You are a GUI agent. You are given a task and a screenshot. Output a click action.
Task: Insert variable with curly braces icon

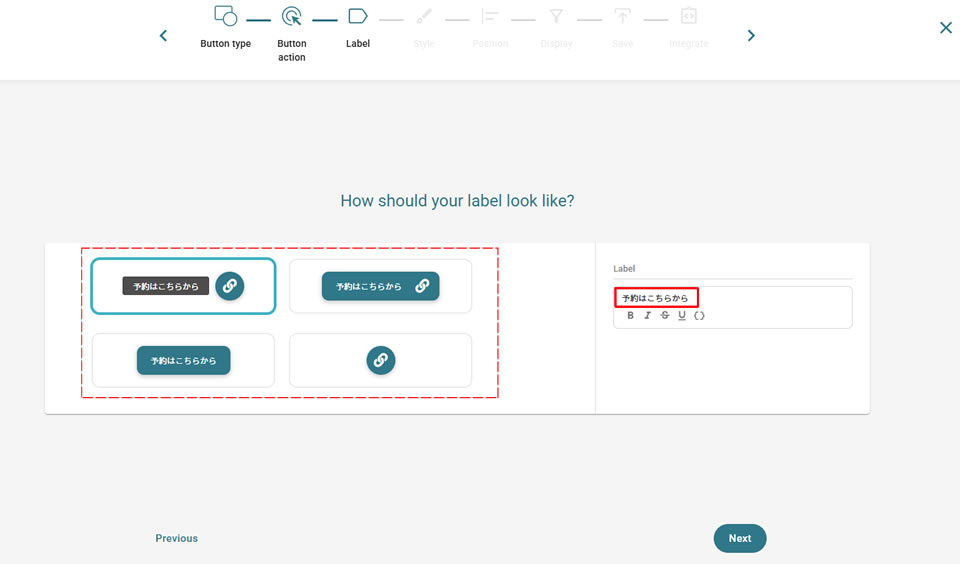point(699,315)
